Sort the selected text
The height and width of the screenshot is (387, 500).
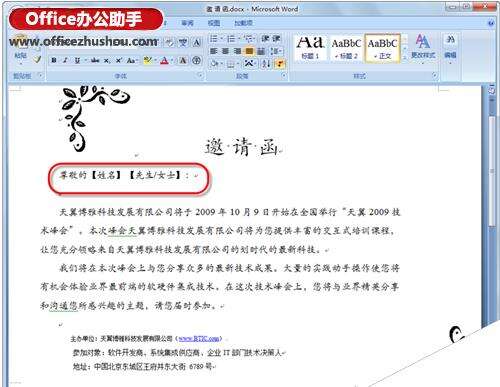pyautogui.click(x=266, y=63)
